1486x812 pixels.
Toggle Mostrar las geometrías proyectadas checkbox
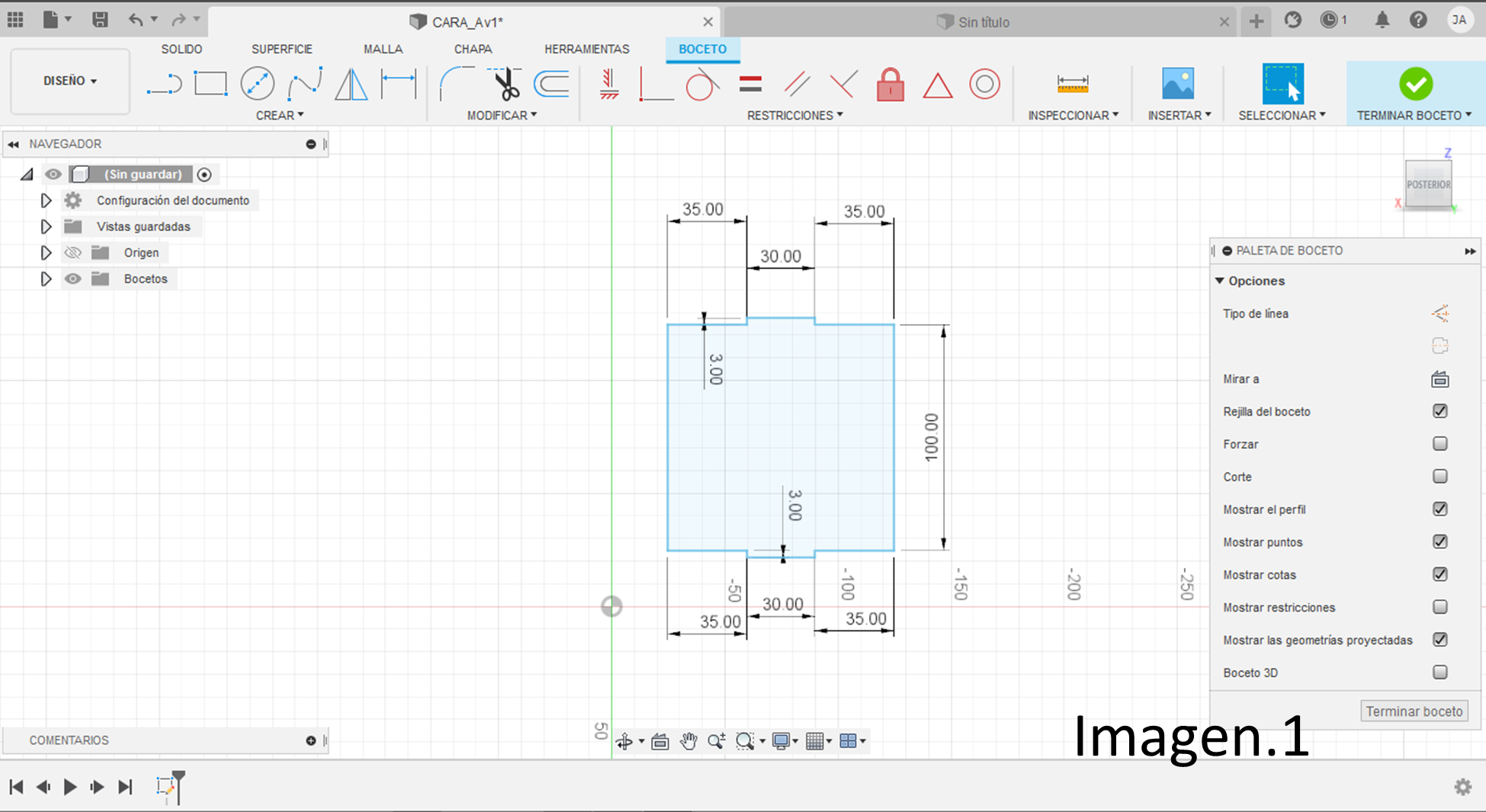(x=1439, y=640)
